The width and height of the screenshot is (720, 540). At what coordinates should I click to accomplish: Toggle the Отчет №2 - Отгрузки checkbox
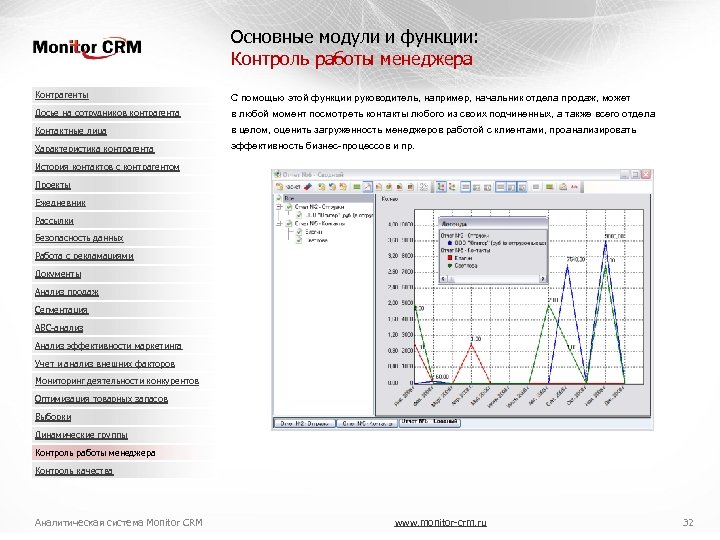pos(289,207)
